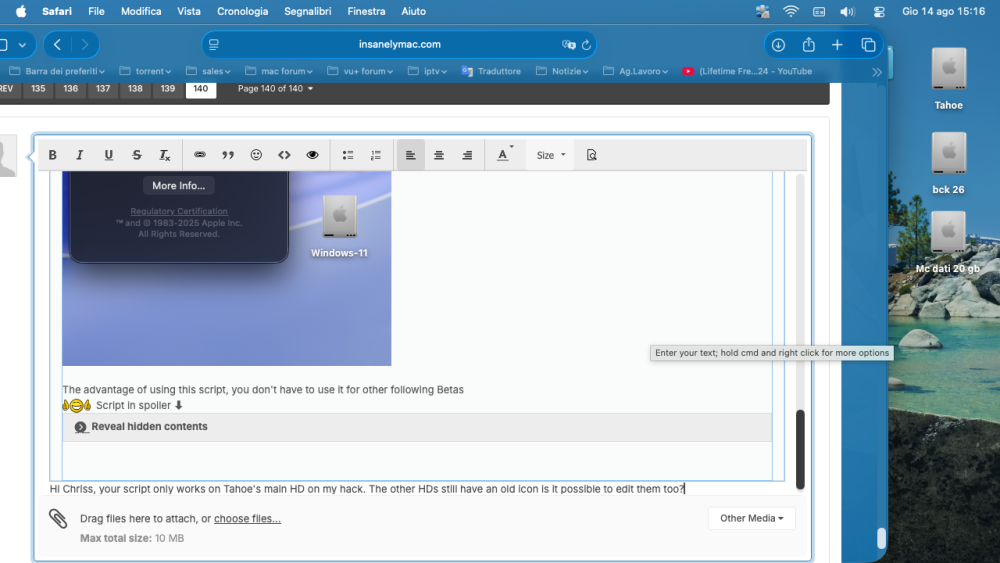Click the editor vertical scrollbar thumb
This screenshot has width=1000, height=563.
coord(800,450)
